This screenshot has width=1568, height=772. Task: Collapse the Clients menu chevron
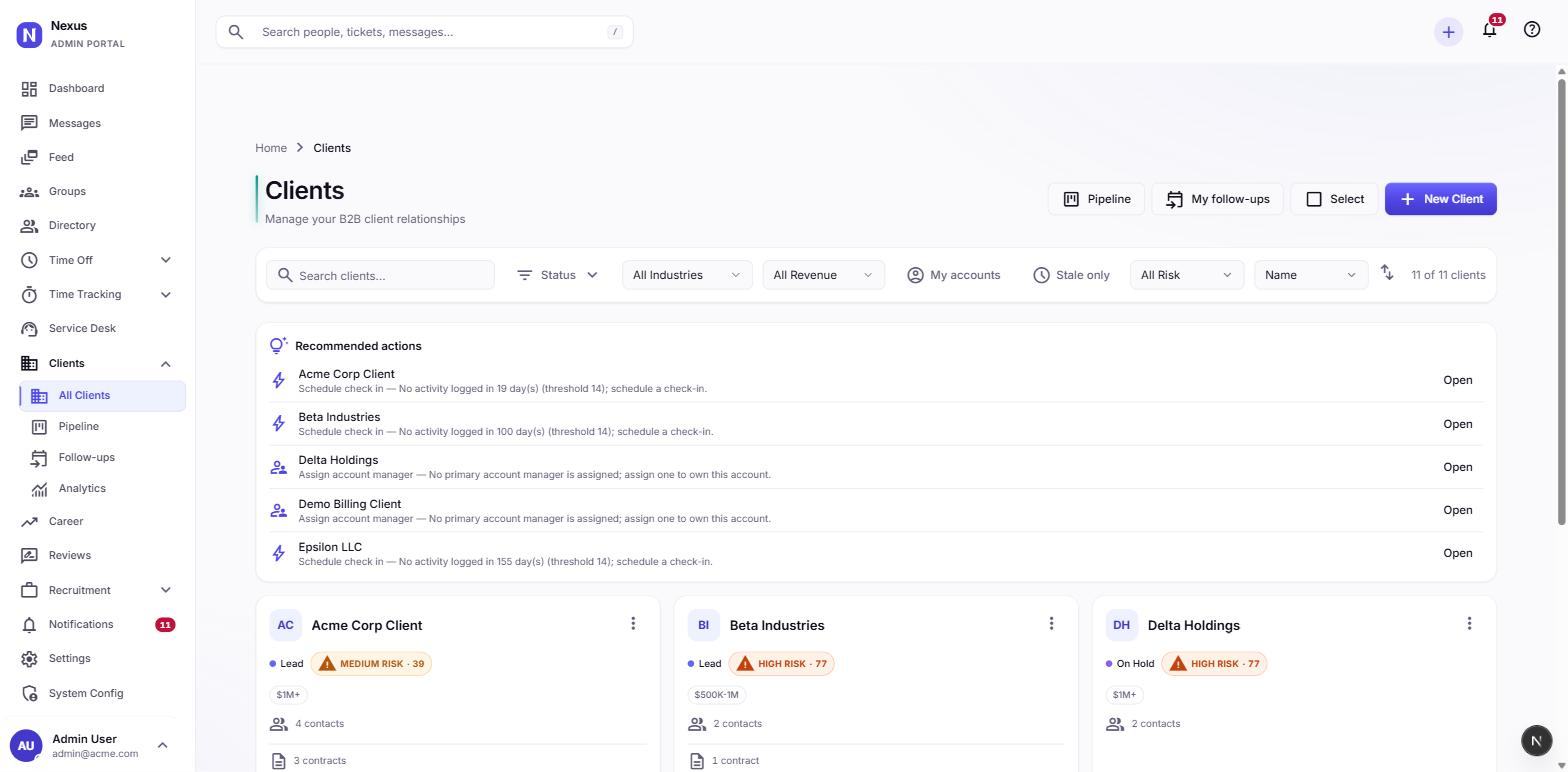point(166,364)
